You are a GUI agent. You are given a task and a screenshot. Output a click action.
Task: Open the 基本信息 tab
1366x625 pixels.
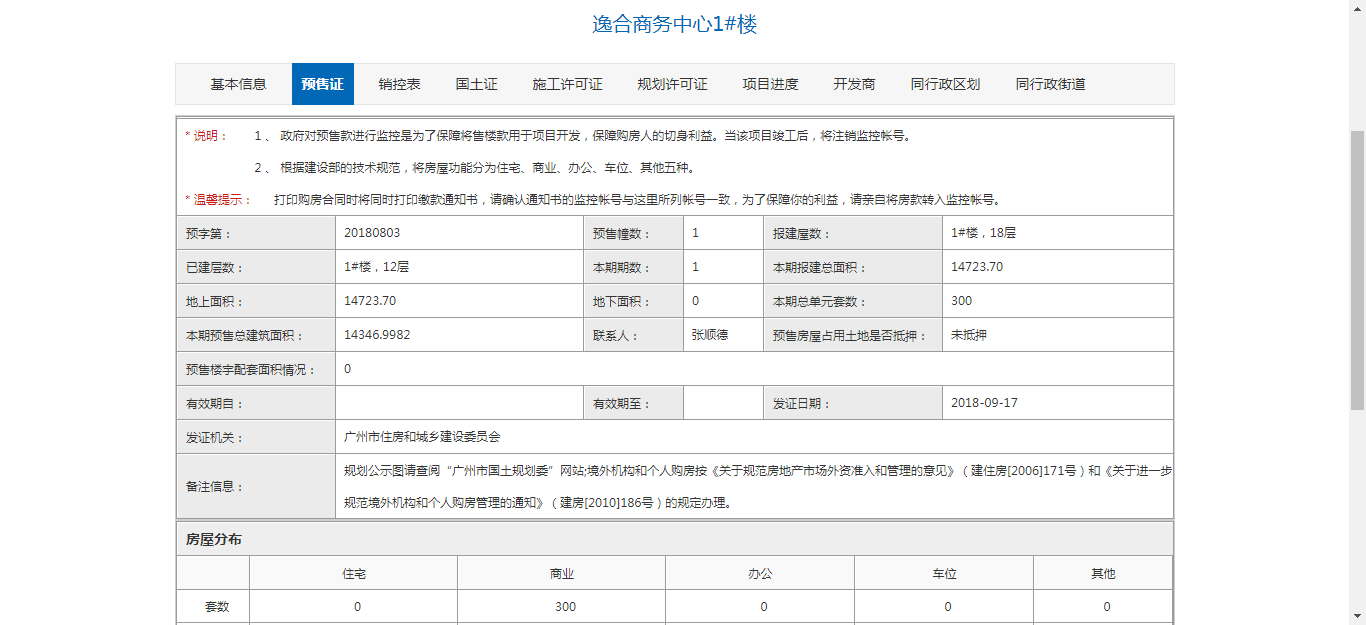point(238,84)
